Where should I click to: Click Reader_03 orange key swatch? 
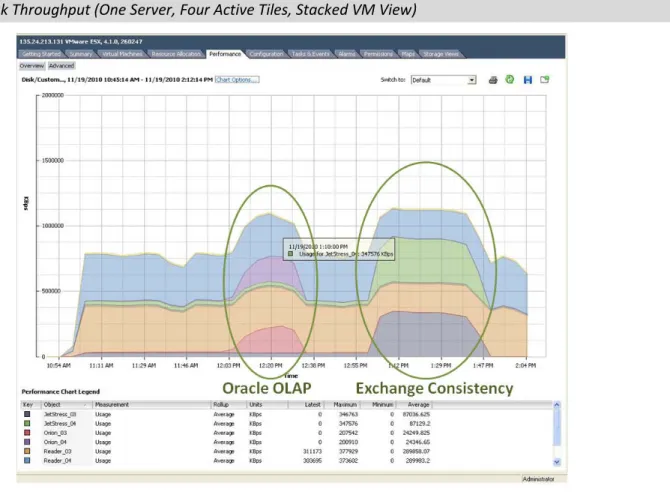tap(27, 451)
